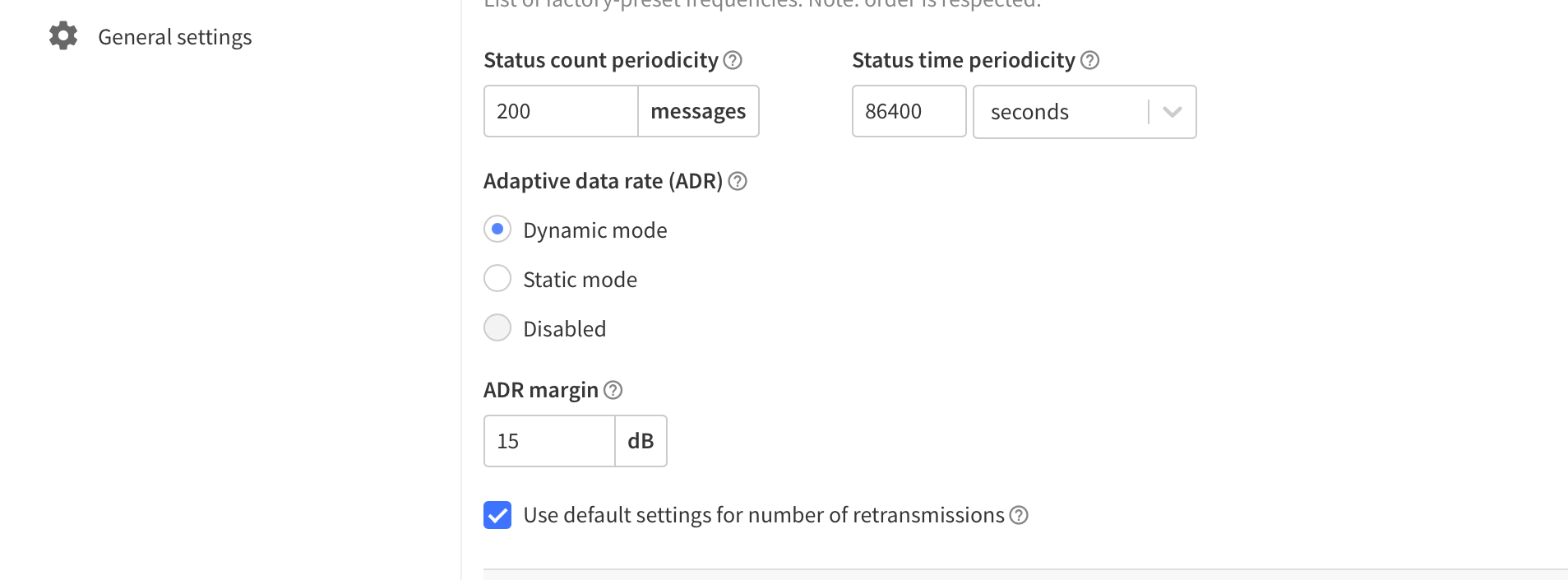Open help icon for retransmissions default setting
1568x580 pixels.
tap(1019, 515)
